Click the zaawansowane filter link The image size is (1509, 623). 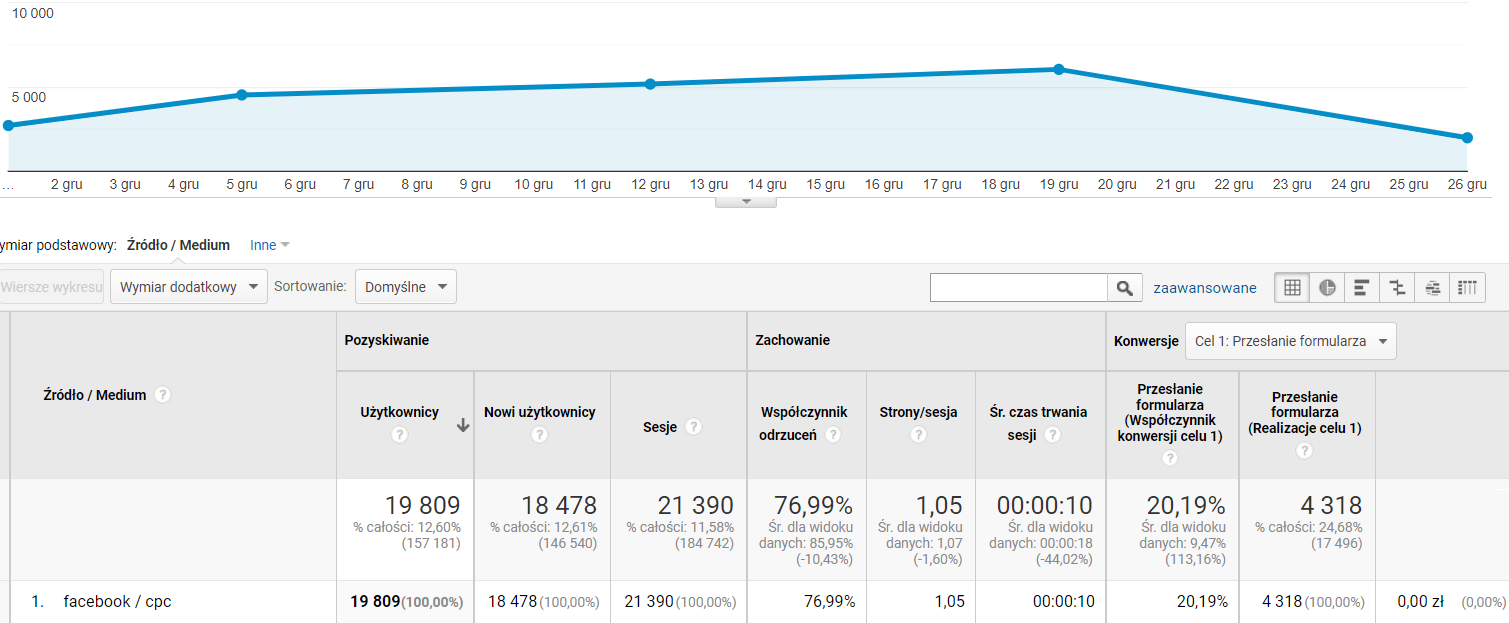point(1204,288)
